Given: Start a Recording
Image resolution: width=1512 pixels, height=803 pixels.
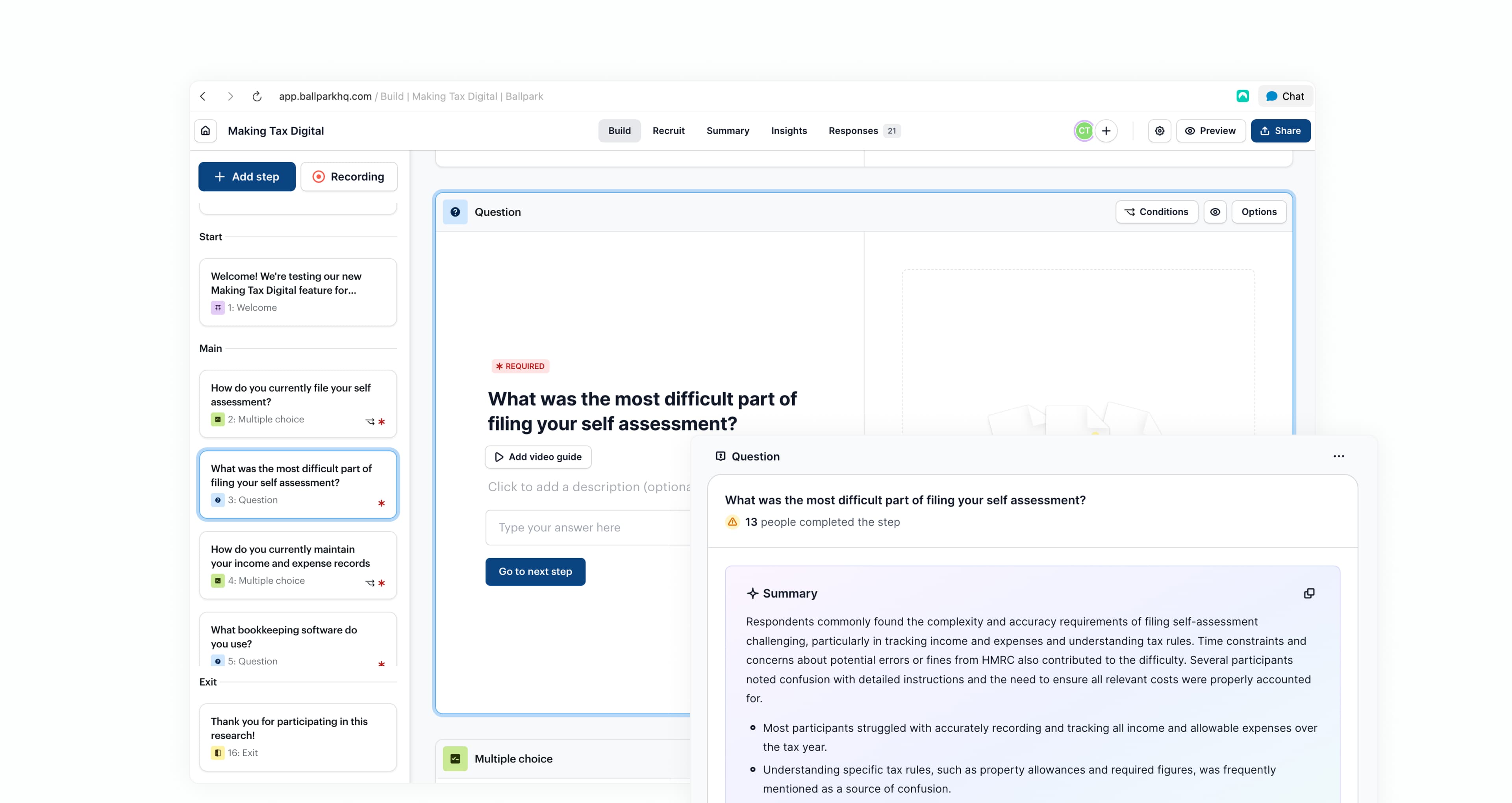Looking at the screenshot, I should click(348, 176).
